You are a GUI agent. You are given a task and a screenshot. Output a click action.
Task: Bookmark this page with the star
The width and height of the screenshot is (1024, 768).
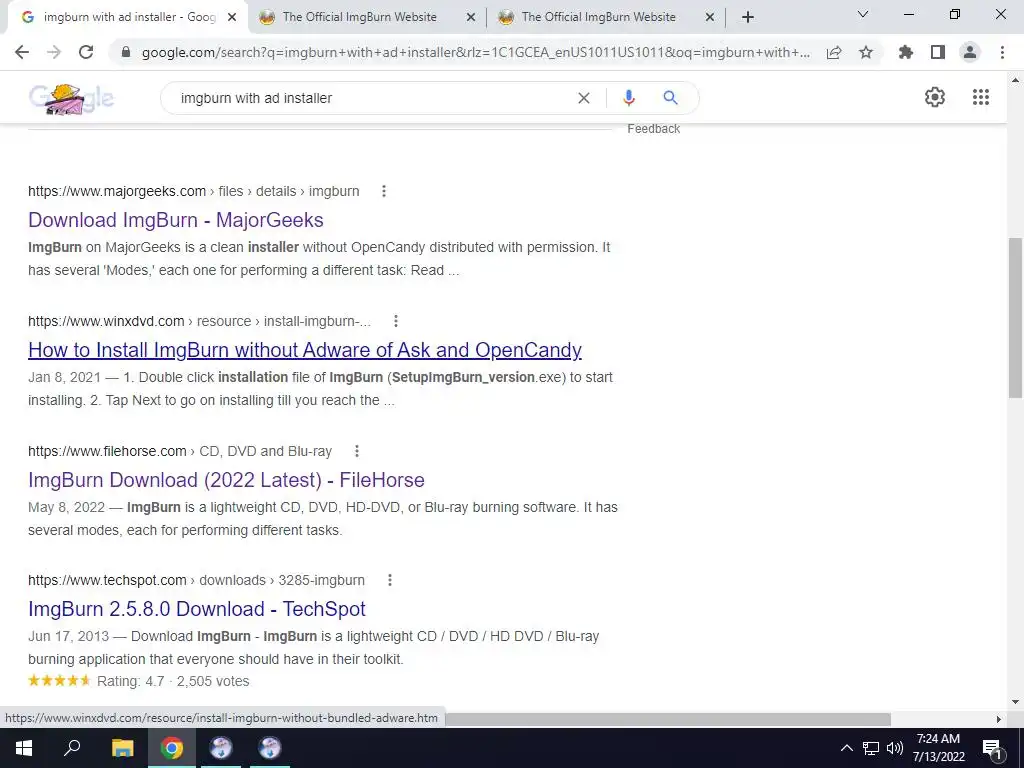pos(866,52)
